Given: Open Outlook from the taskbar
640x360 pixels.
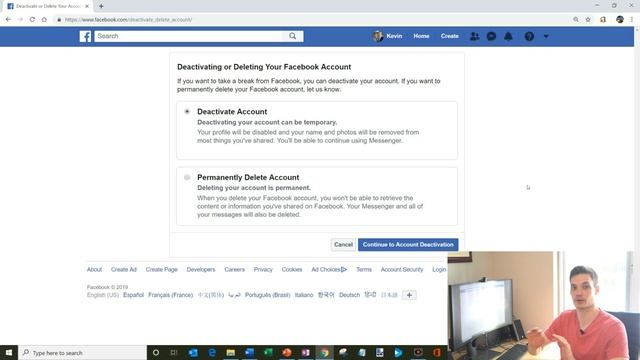Looking at the screenshot, I should pos(193,352).
